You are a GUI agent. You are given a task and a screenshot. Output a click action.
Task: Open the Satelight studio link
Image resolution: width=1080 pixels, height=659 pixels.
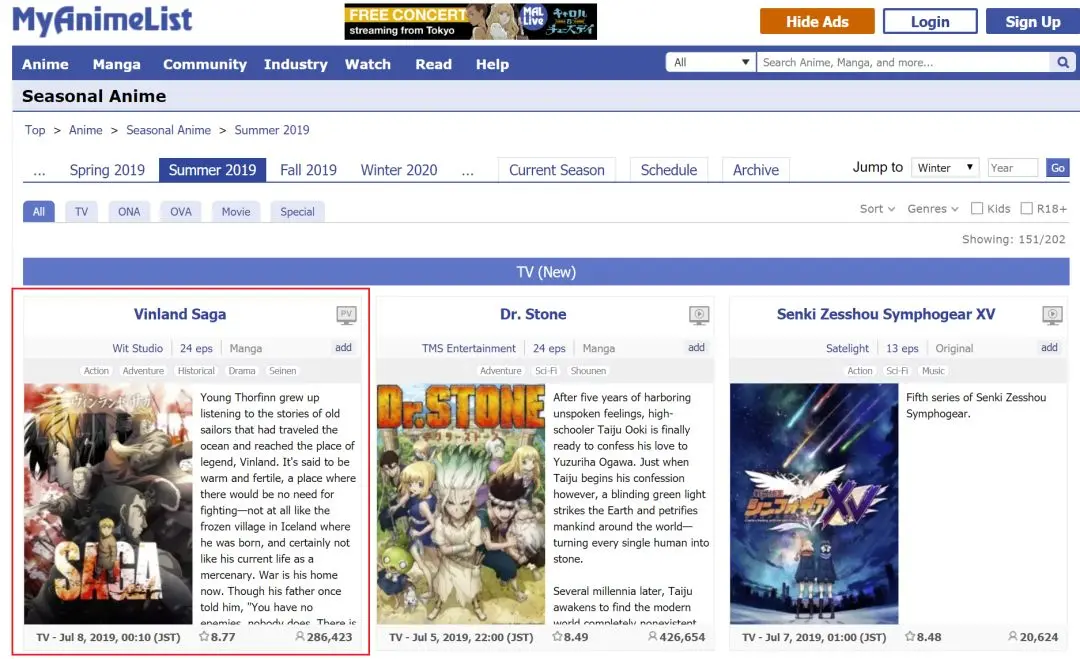pos(847,348)
